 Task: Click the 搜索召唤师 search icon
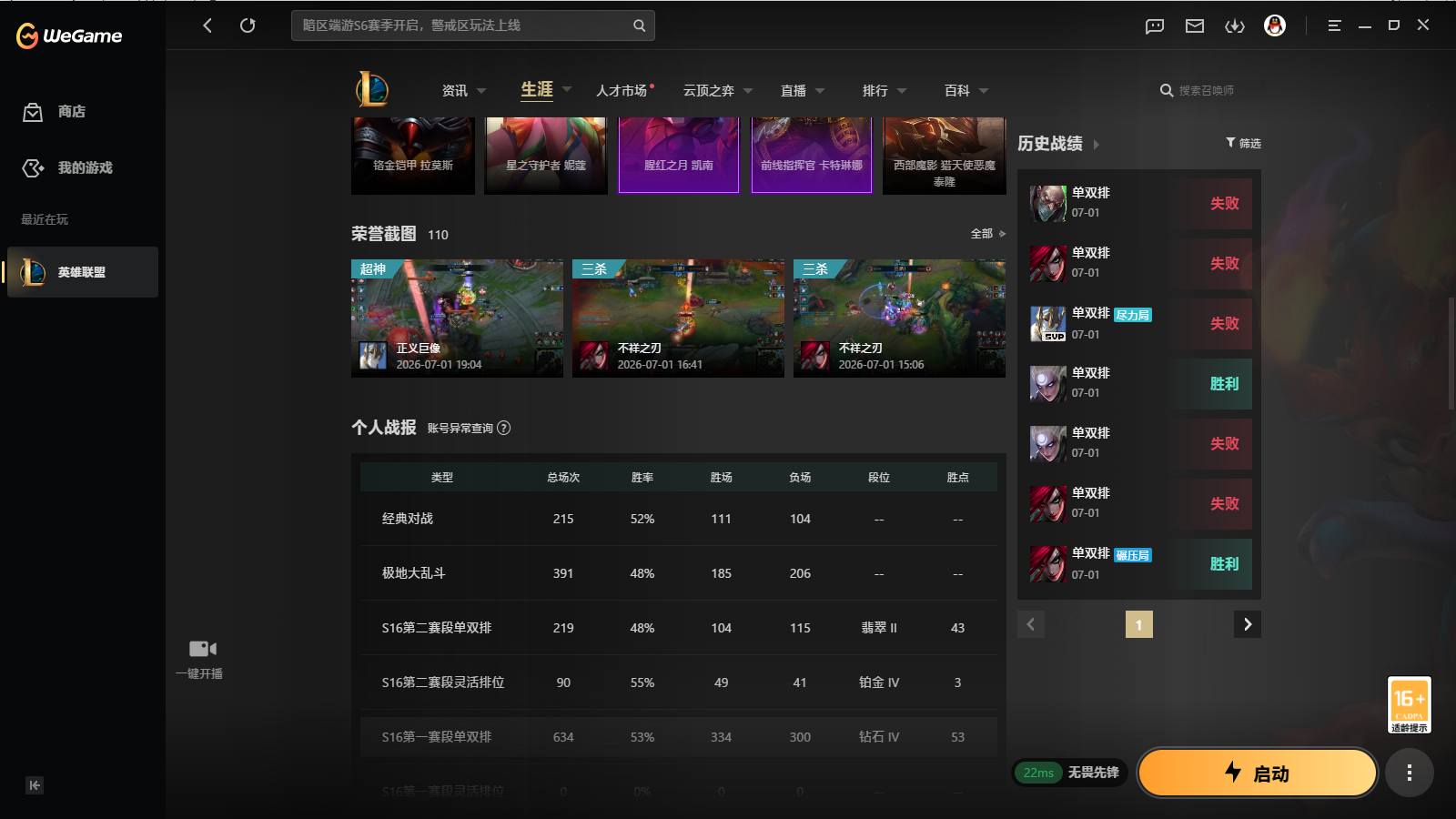1167,90
